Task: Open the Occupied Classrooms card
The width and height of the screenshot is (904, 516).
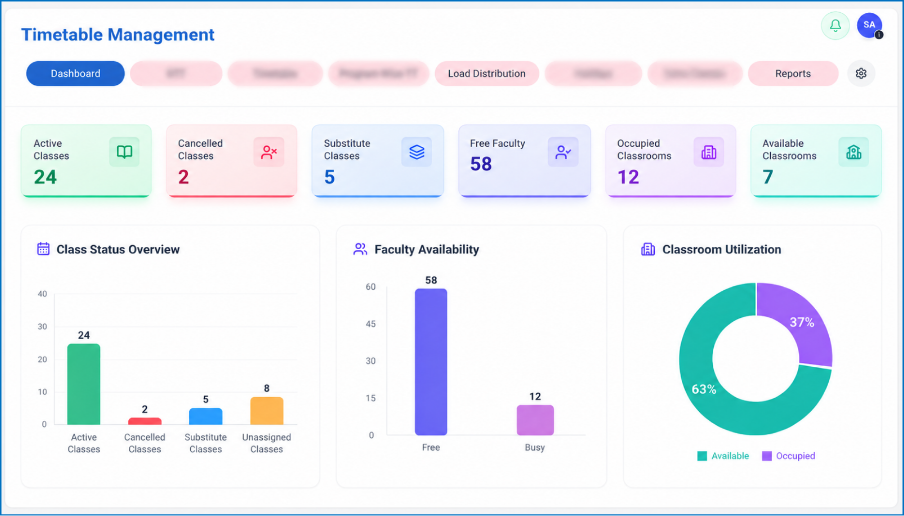Action: pos(671,161)
